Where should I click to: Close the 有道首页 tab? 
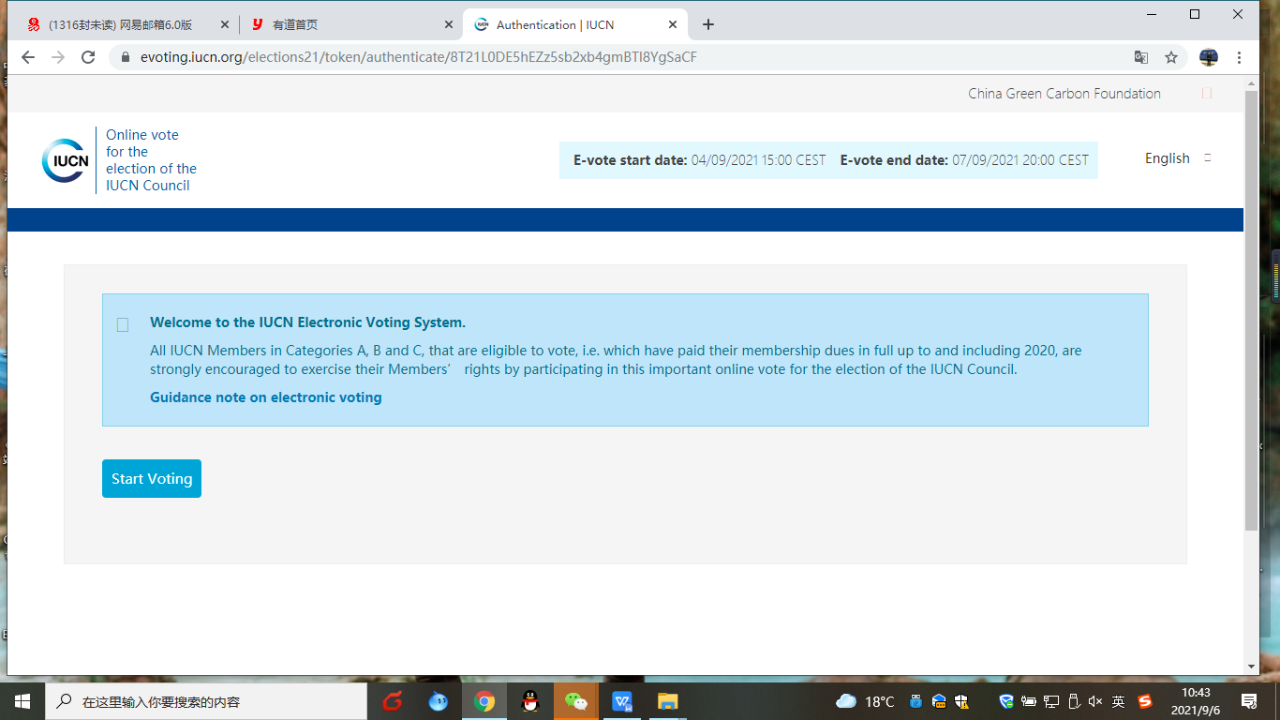(x=448, y=25)
